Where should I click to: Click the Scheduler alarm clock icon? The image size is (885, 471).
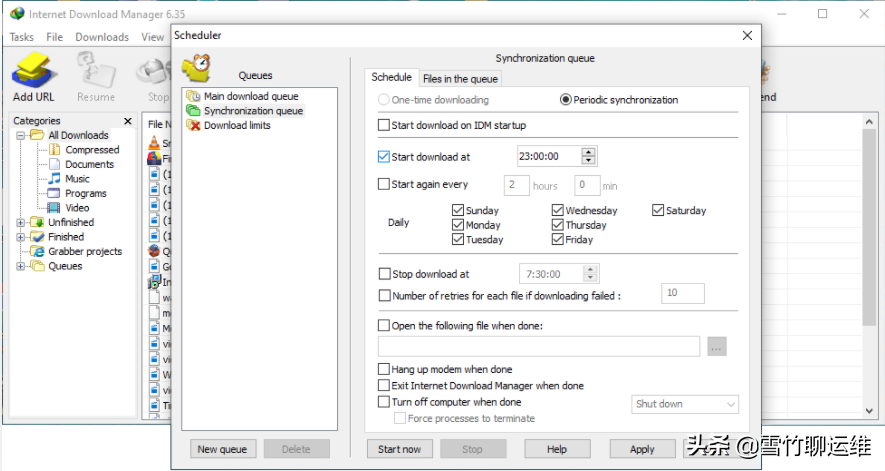(196, 68)
